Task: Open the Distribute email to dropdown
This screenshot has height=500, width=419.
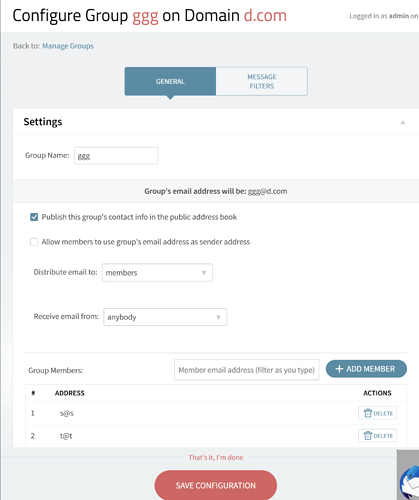Action: point(157,273)
